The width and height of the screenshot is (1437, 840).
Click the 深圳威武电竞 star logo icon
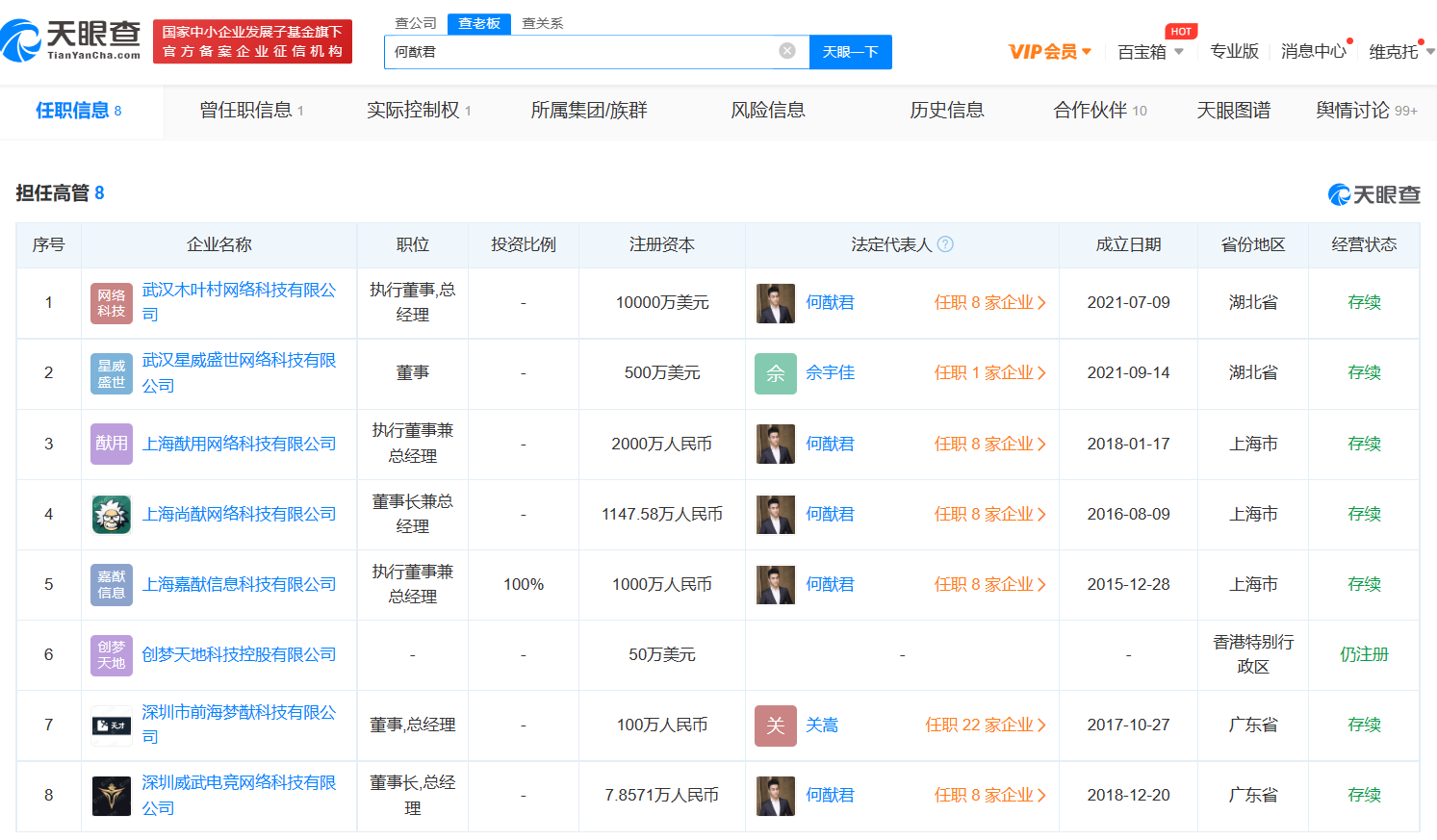(x=112, y=796)
